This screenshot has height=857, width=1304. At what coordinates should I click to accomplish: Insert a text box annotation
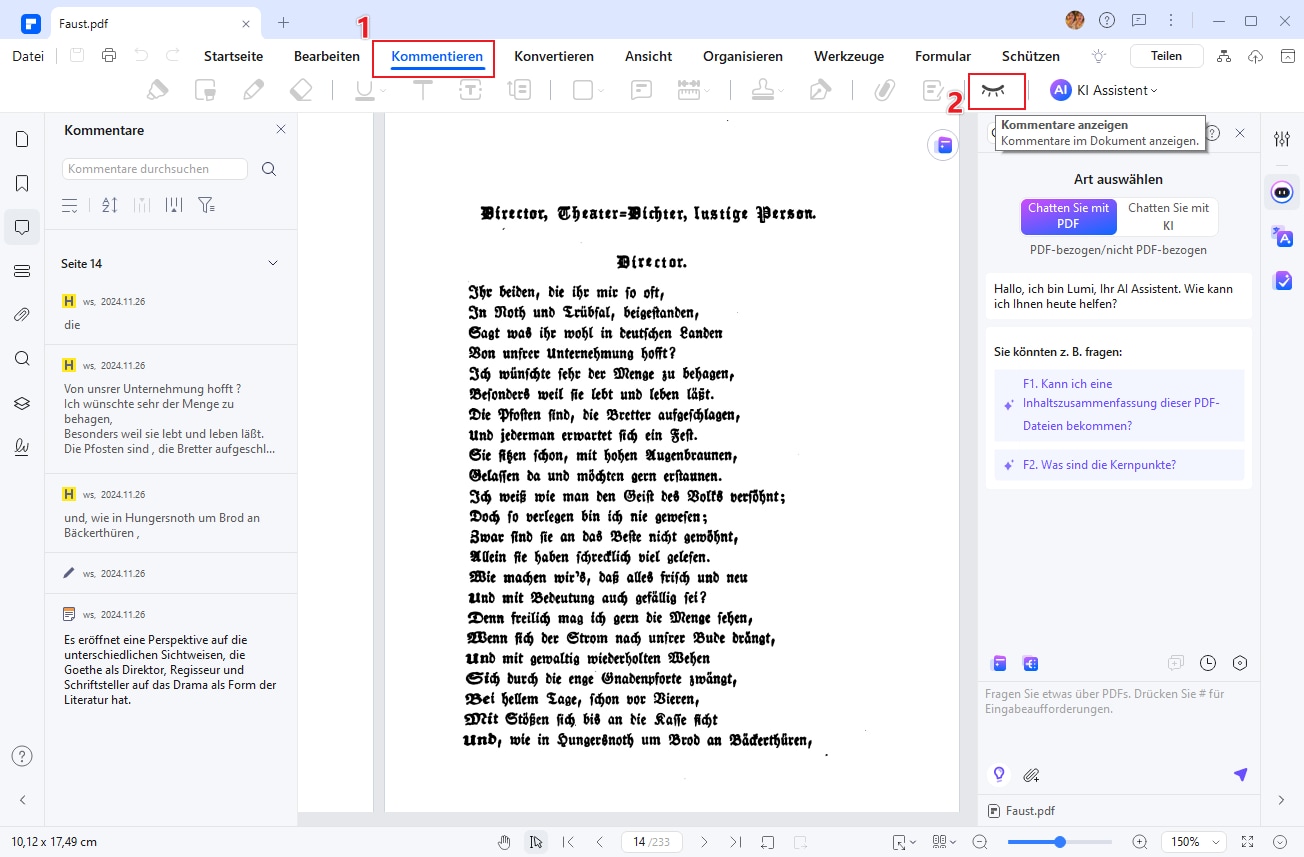[x=471, y=90]
